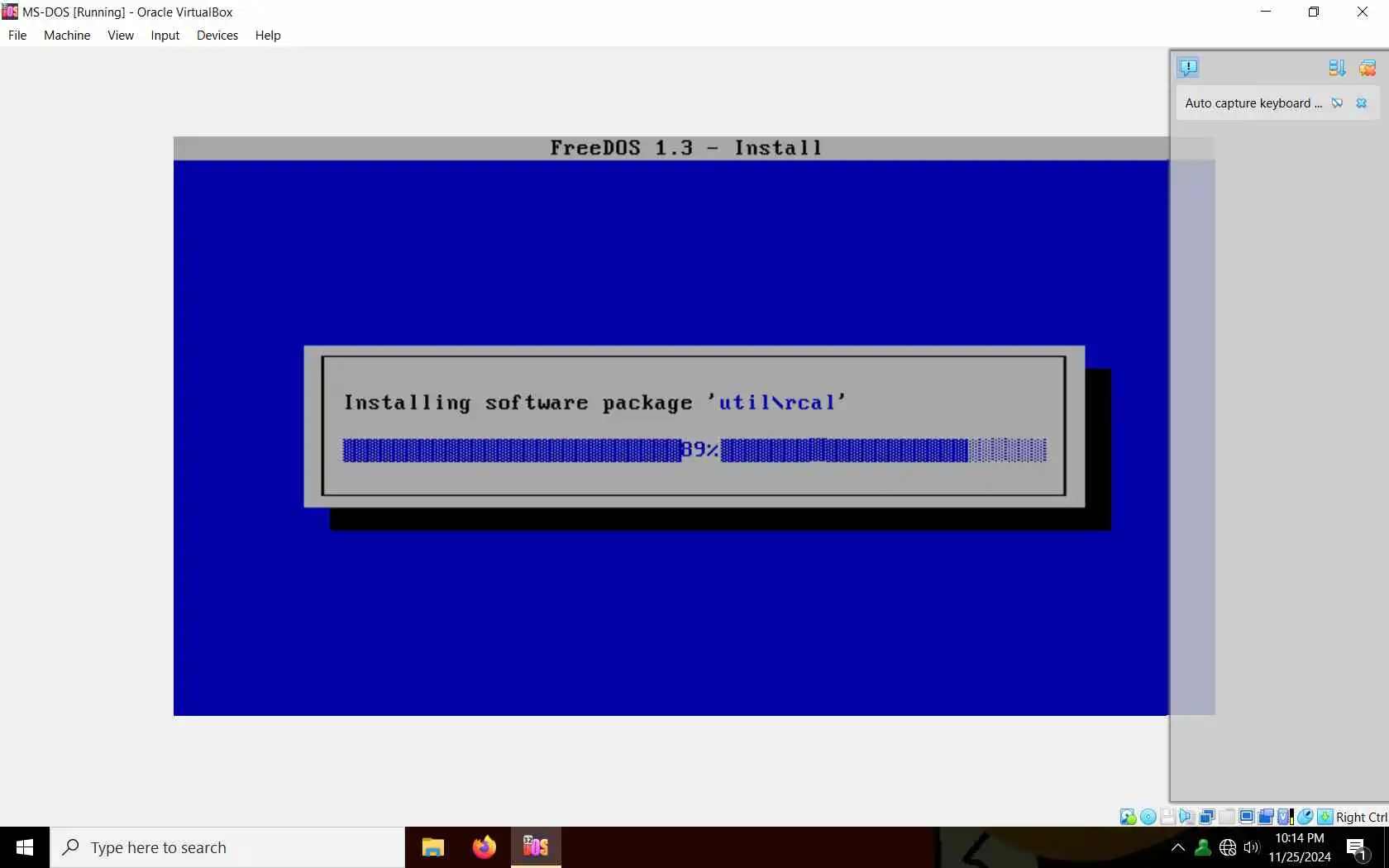This screenshot has height=868, width=1389.
Task: Click the green arrow keyboard capture icon
Action: coord(1325,817)
